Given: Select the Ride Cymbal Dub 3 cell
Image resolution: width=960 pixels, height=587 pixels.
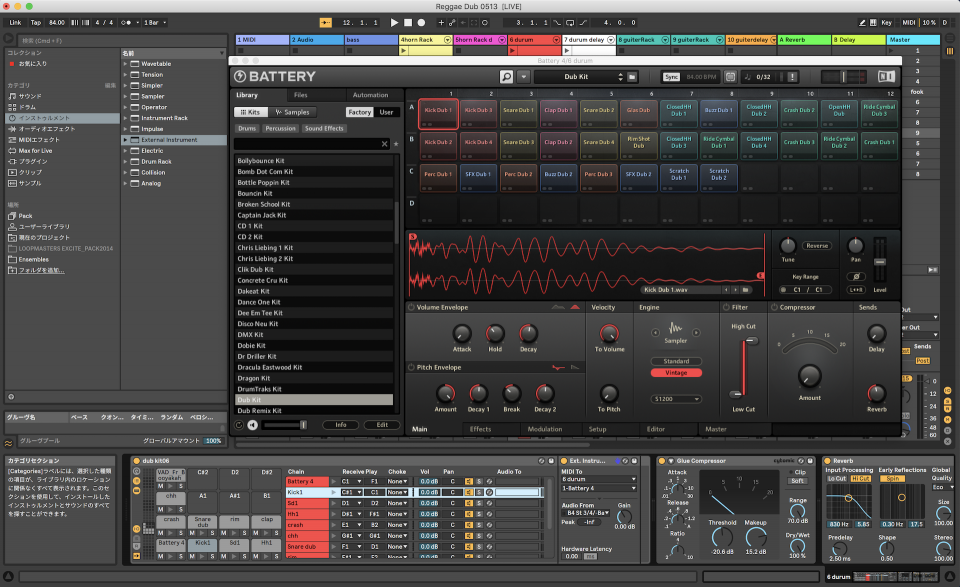Looking at the screenshot, I should point(879,113).
